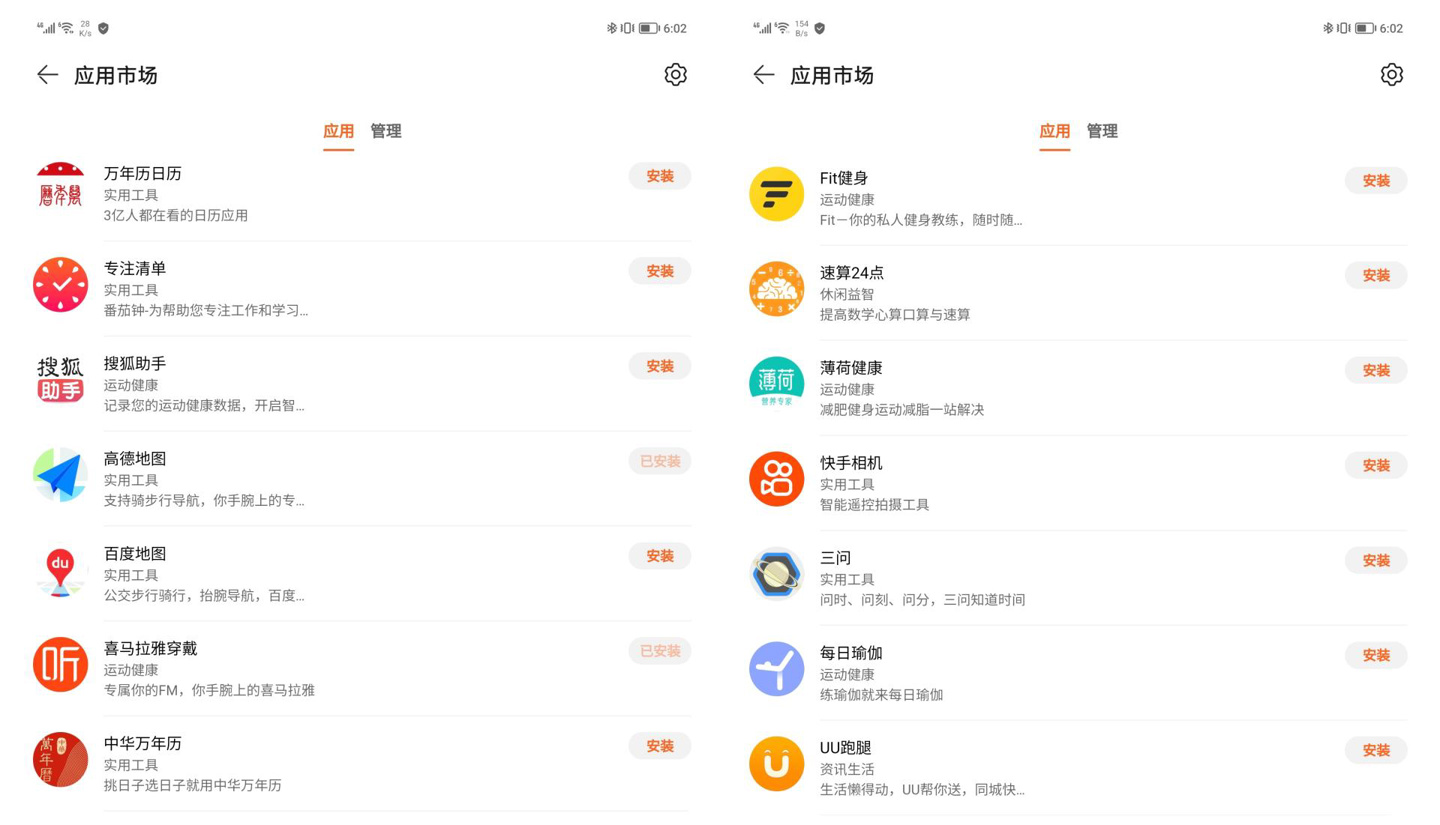Open the settings gear on the left screen
This screenshot has height=825, width=1440.
(x=676, y=74)
